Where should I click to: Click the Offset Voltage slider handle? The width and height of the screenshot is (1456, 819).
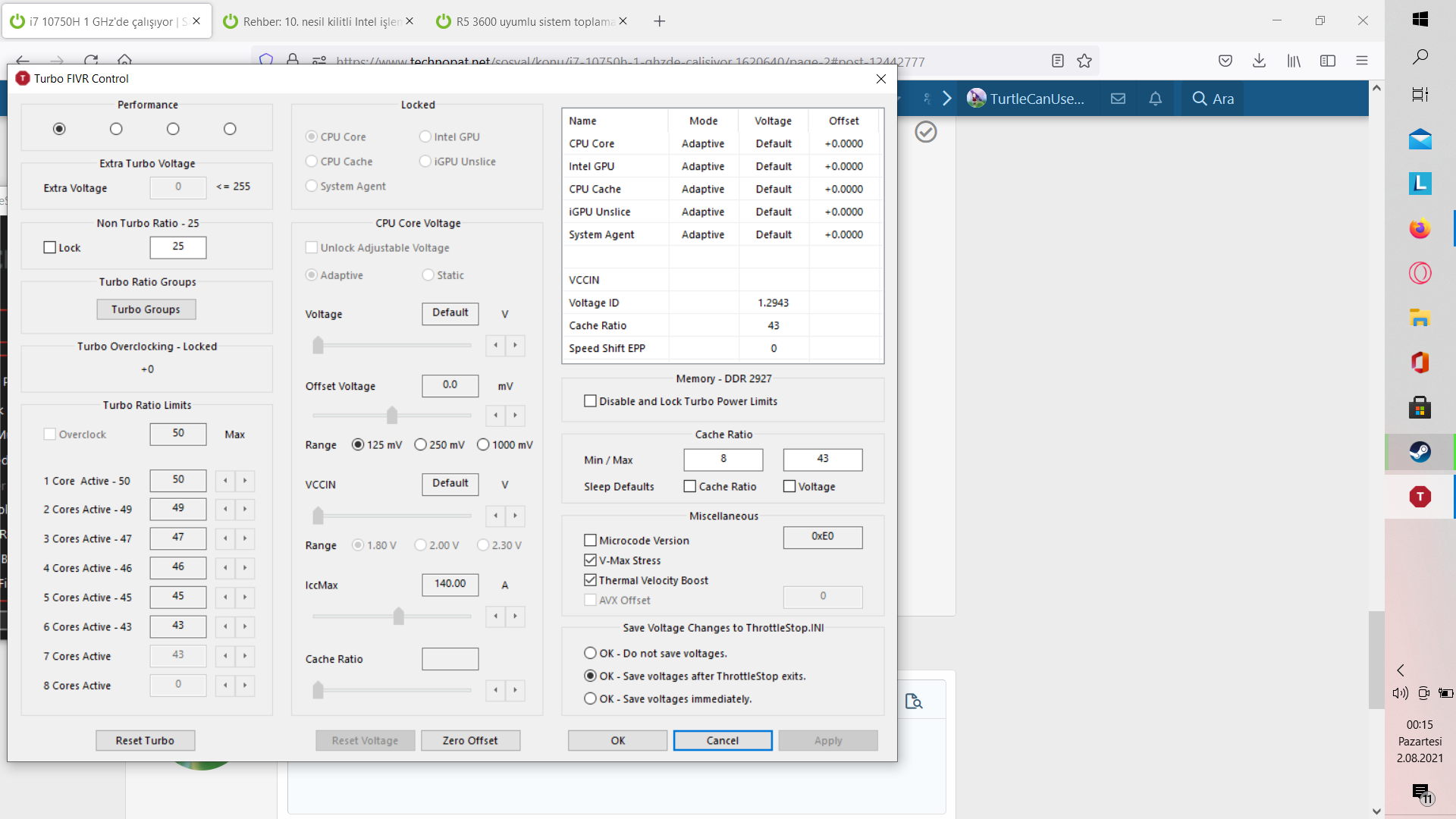392,416
